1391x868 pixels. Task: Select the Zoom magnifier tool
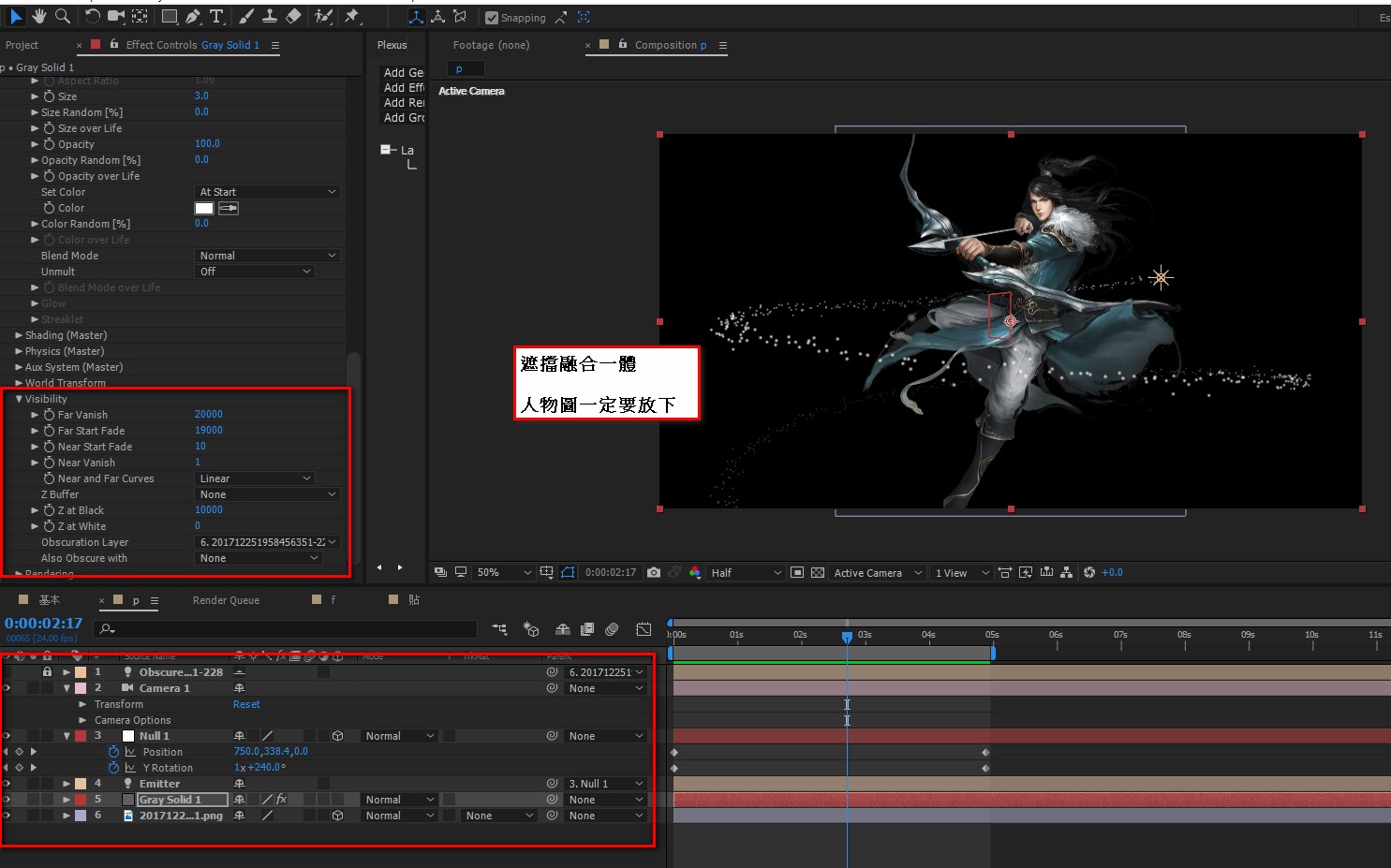coord(62,16)
